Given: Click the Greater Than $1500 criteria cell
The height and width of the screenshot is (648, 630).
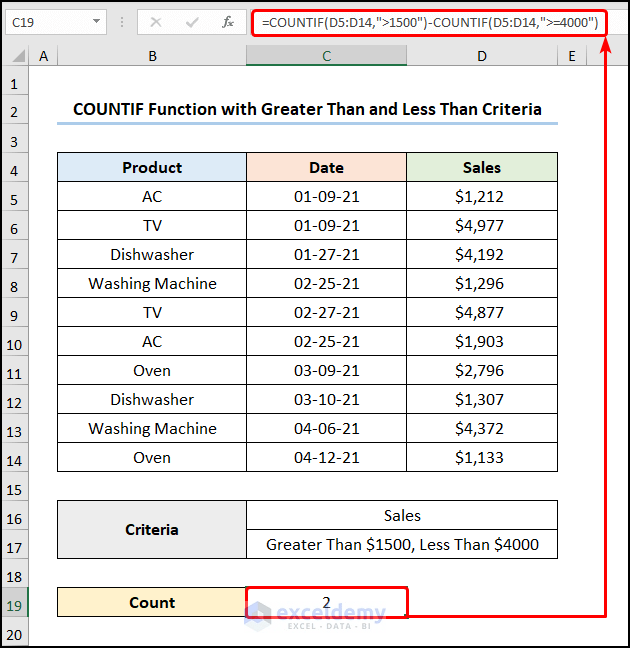Looking at the screenshot, I should point(402,544).
